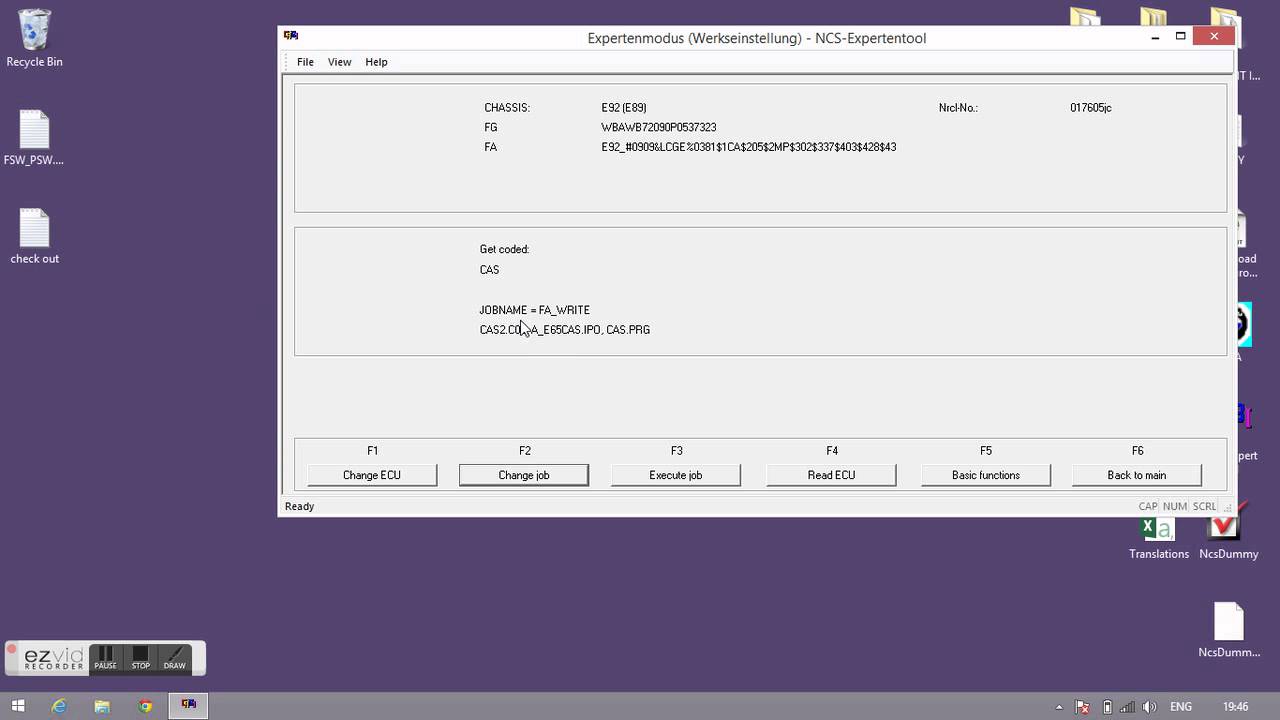Click the FA string starting E92_#0909

[x=749, y=147]
